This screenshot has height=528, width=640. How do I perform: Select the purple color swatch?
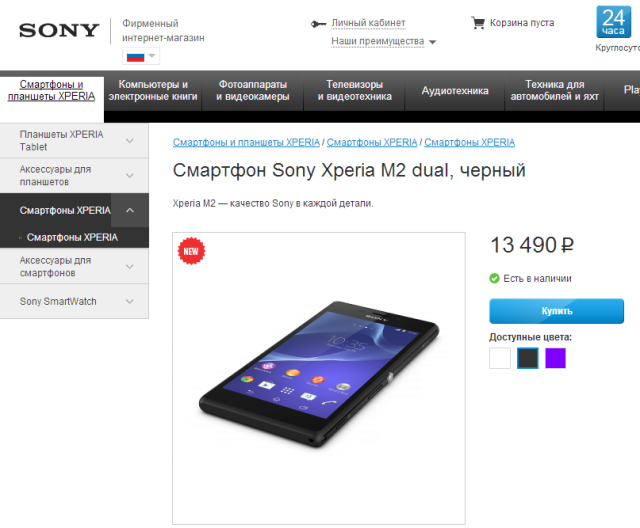[x=556, y=358]
